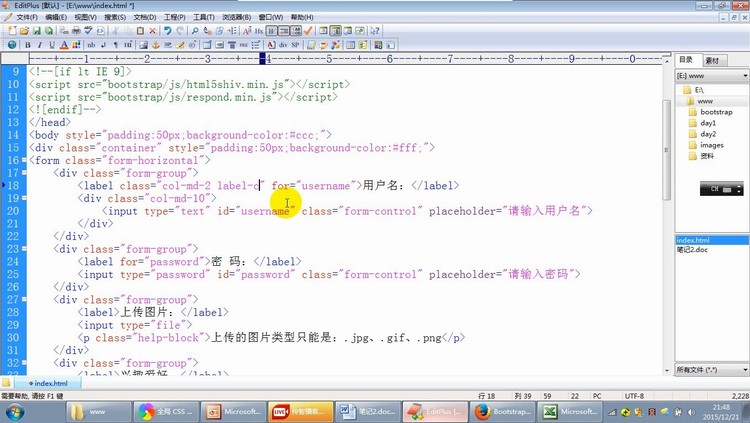The width and height of the screenshot is (750, 423).
Task: Toggle word wrap W button
Action: tap(271, 31)
